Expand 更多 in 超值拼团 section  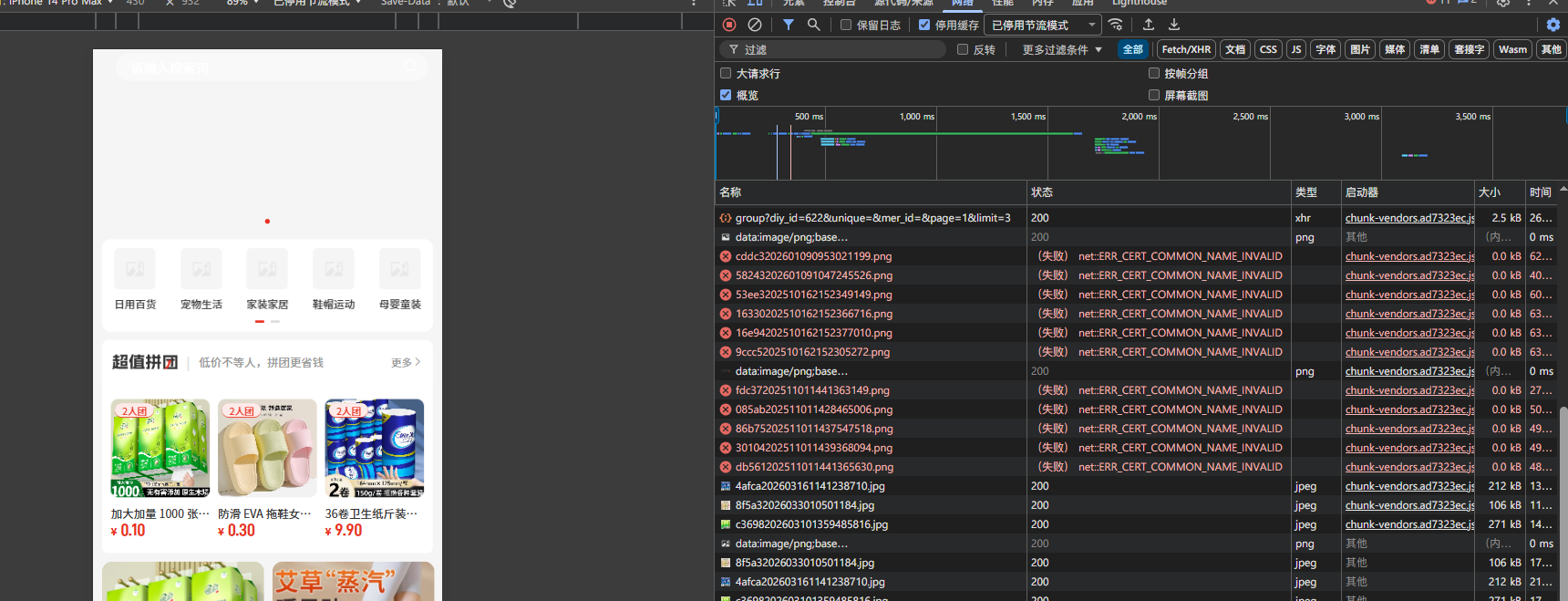(406, 363)
